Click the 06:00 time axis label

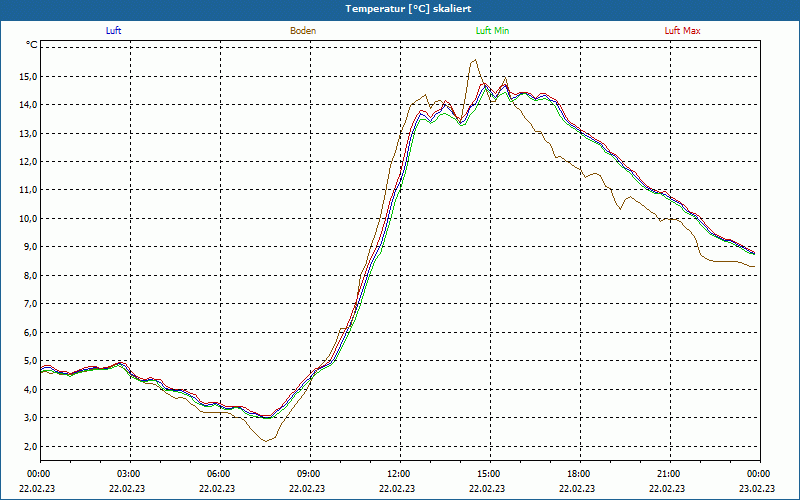(220, 474)
